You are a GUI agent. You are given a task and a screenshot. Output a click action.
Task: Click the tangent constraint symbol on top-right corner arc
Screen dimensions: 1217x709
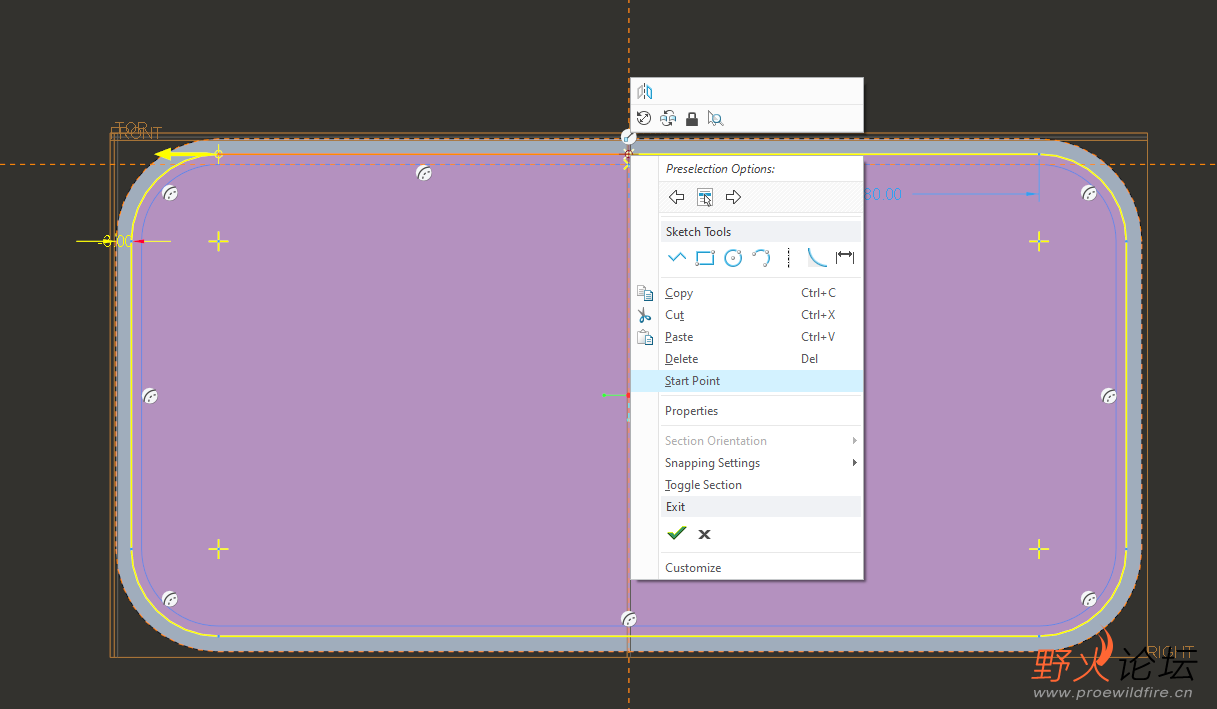[x=1089, y=193]
